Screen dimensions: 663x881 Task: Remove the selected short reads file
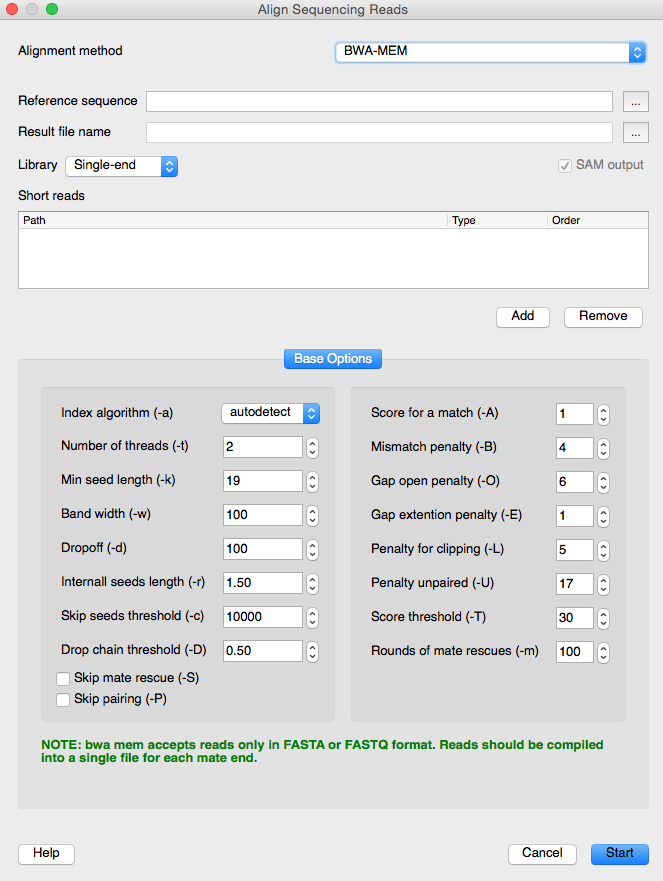tap(603, 316)
